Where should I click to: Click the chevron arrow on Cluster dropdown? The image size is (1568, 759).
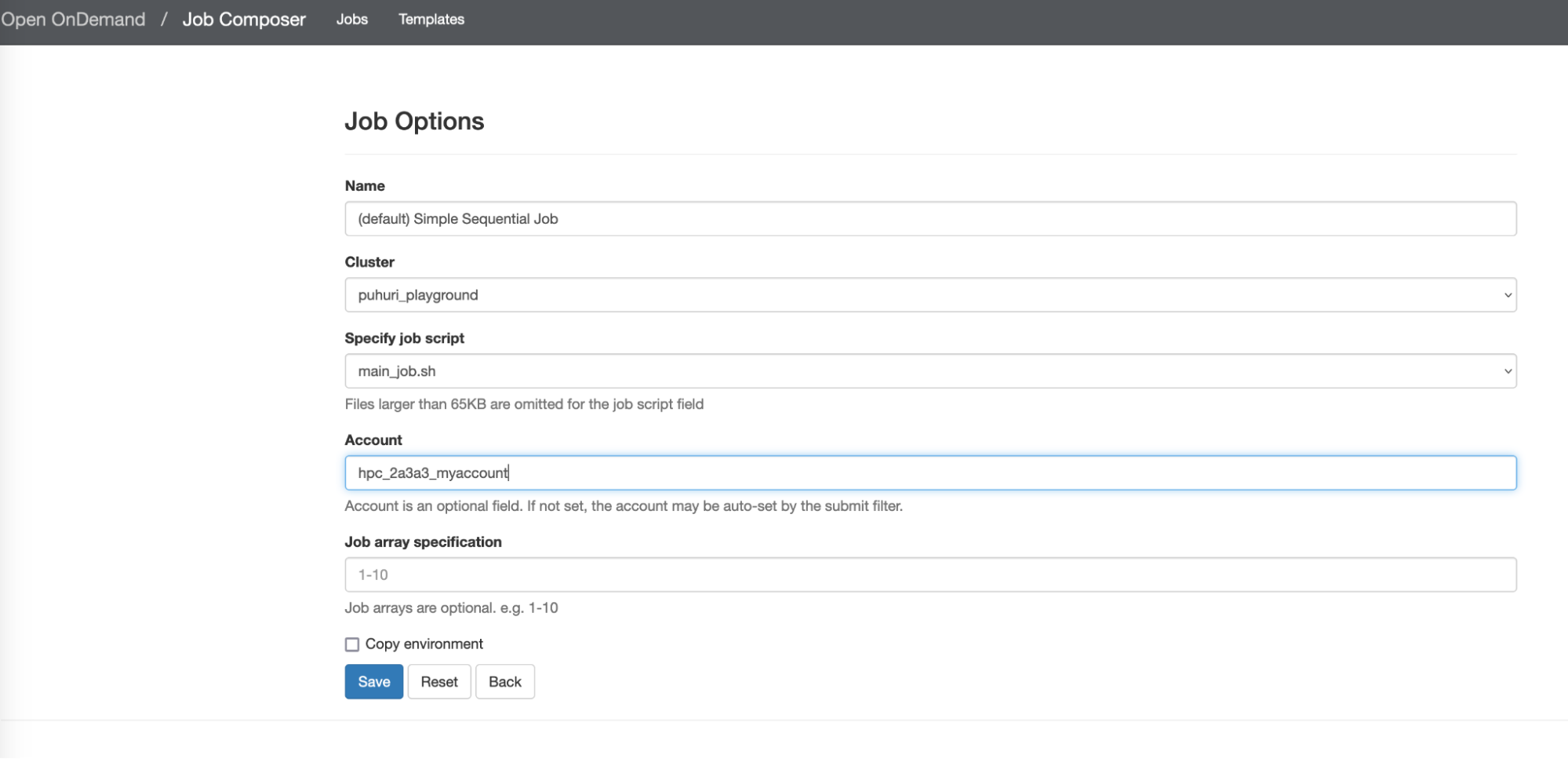(x=1507, y=296)
